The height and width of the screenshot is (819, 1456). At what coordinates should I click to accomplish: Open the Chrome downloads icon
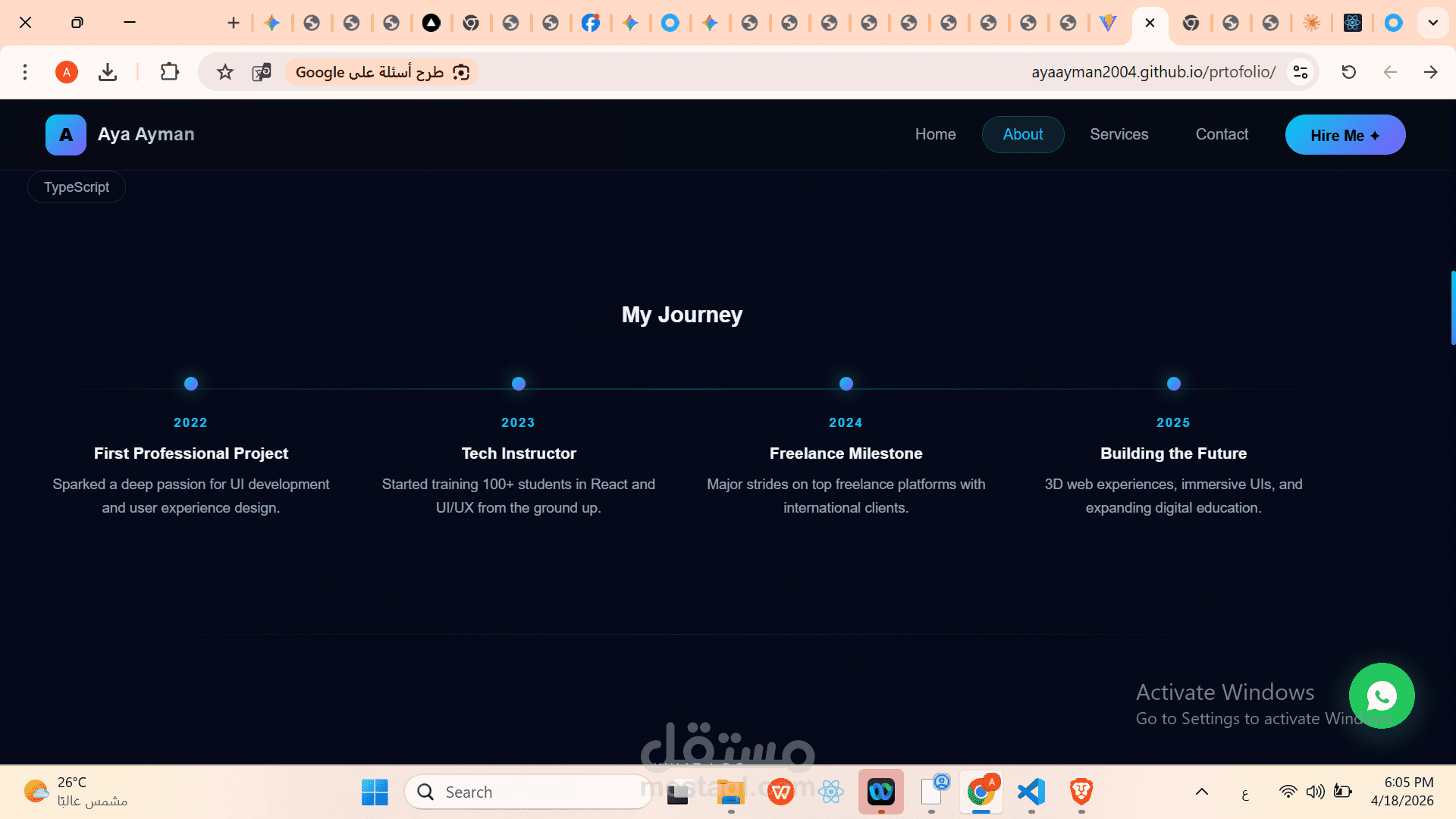click(108, 72)
